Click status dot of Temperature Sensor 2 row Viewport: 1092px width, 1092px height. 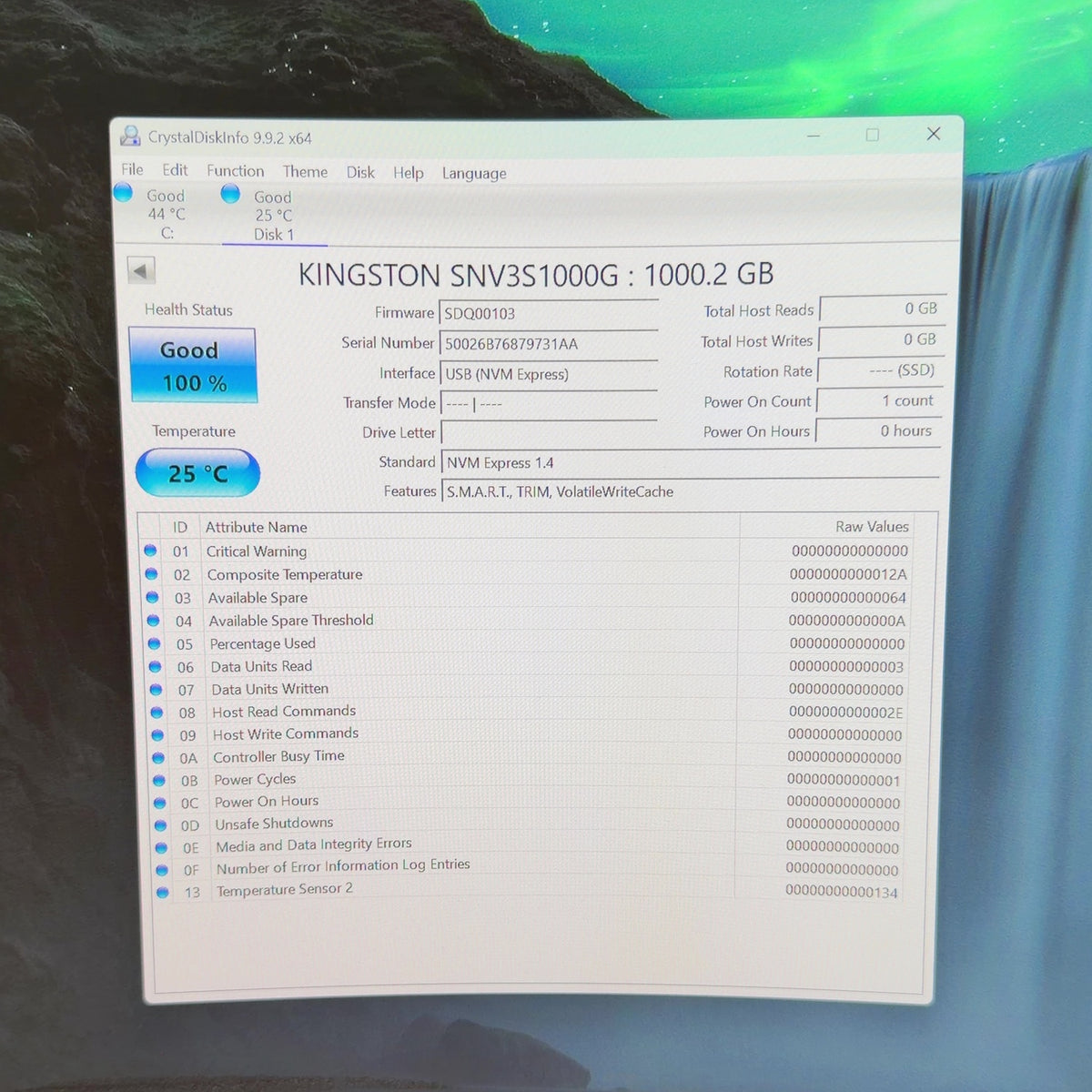pos(163,892)
